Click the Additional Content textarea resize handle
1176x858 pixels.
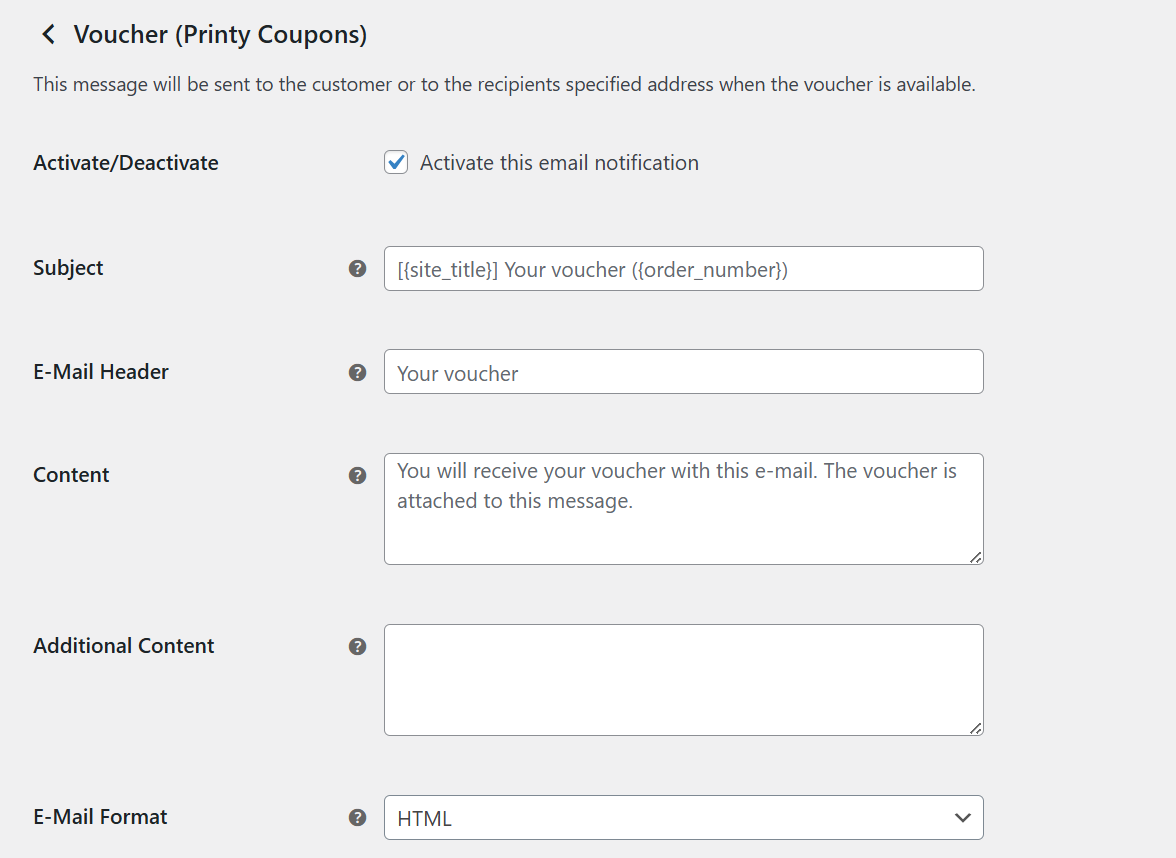[975, 727]
